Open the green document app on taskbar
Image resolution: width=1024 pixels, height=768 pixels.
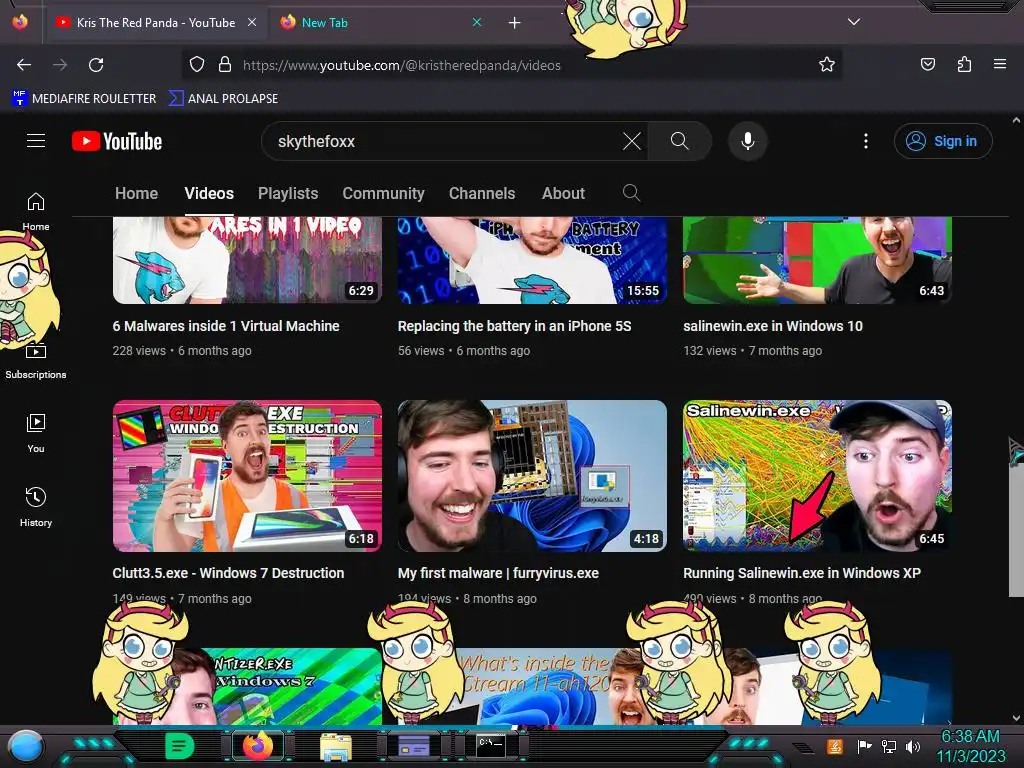coord(179,746)
